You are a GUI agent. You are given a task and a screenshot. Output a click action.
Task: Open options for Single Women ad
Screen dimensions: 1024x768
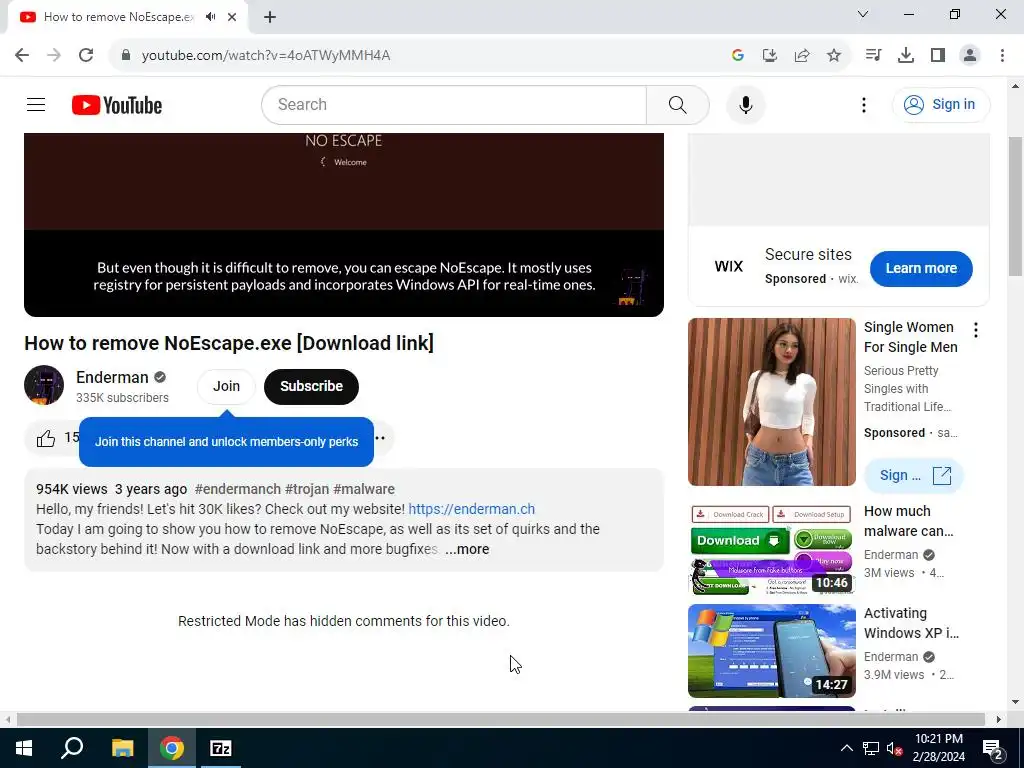(976, 330)
